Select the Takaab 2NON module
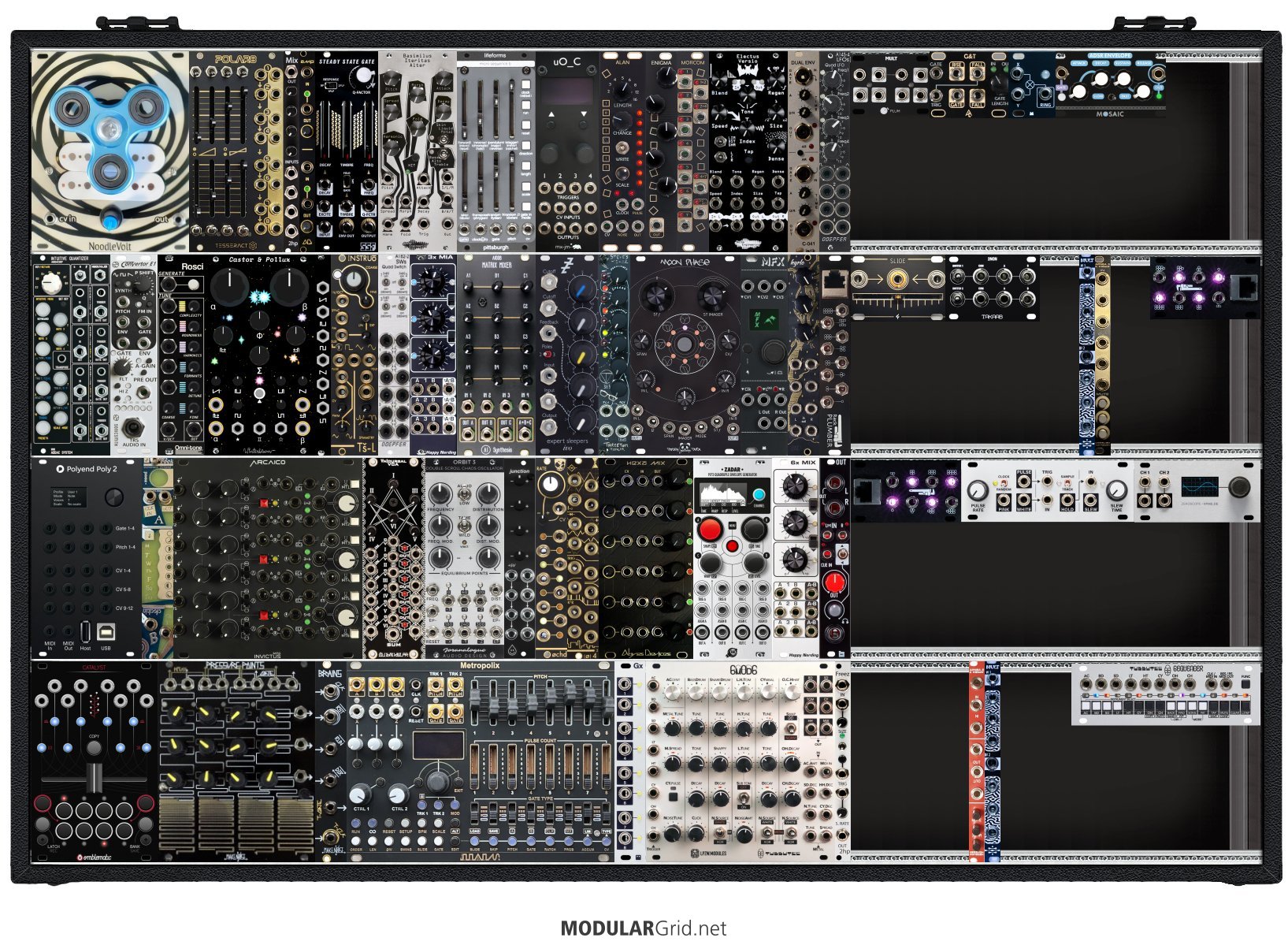1288x945 pixels. 993,287
